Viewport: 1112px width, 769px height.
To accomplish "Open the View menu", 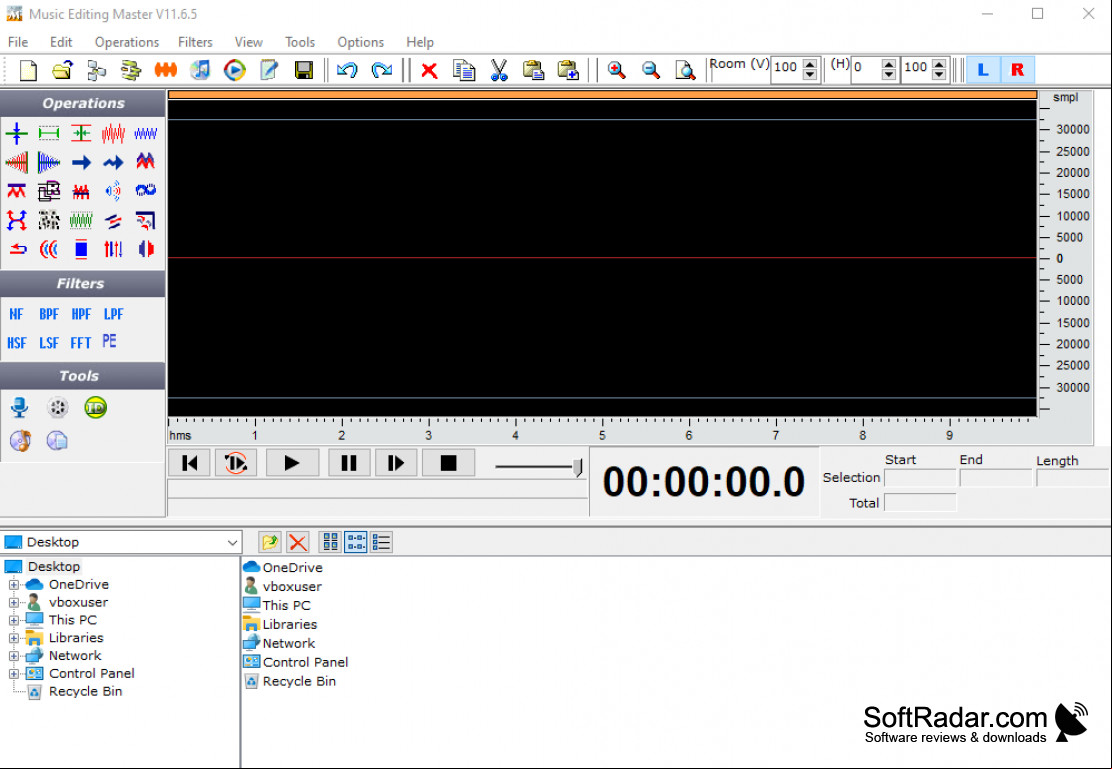I will (248, 43).
